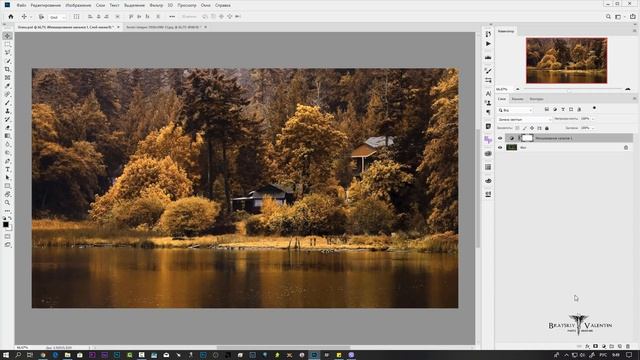Open the Файл menu
The width and height of the screenshot is (640, 360).
click(21, 5)
